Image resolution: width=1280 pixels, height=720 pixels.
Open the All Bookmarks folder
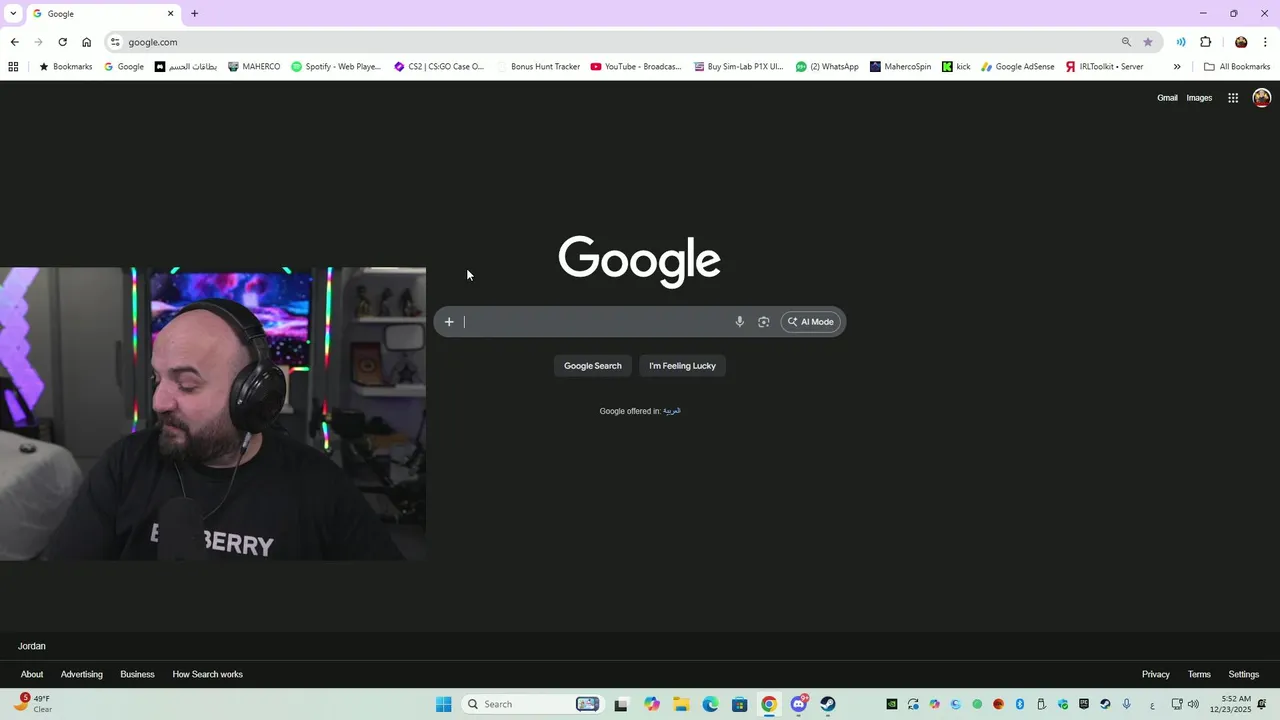tap(1237, 67)
